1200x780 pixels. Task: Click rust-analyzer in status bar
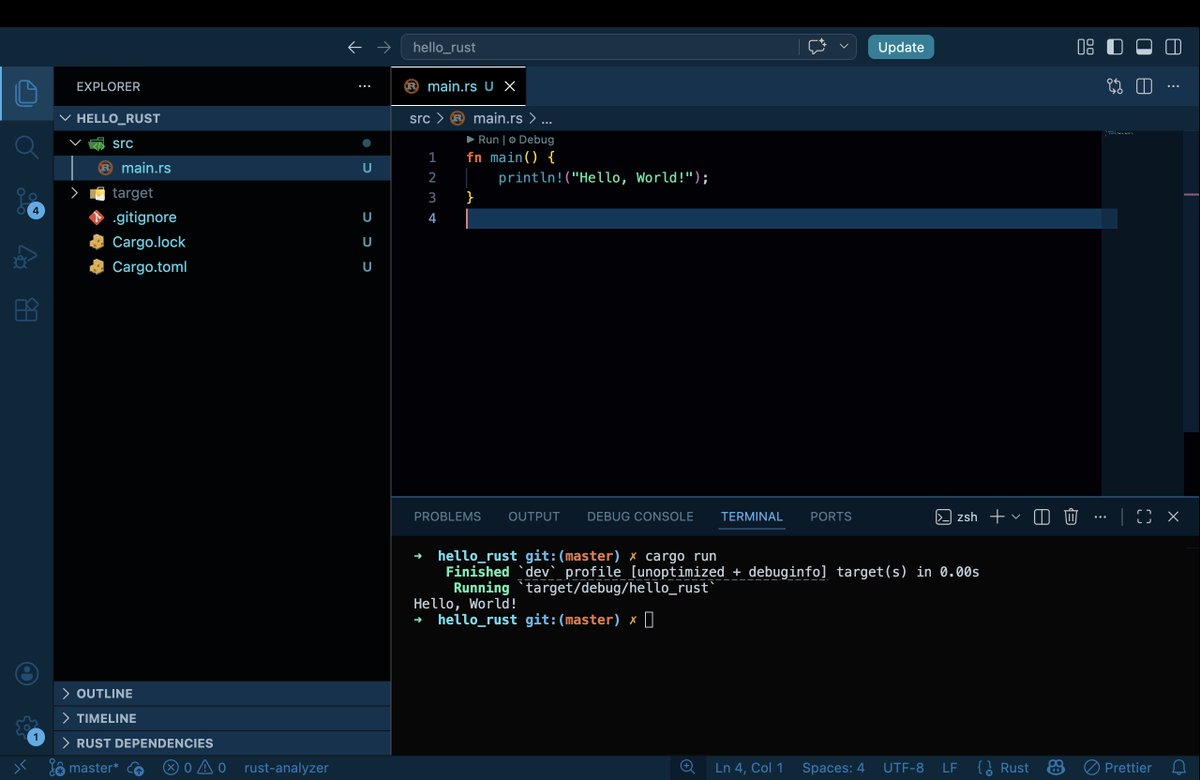coord(286,768)
